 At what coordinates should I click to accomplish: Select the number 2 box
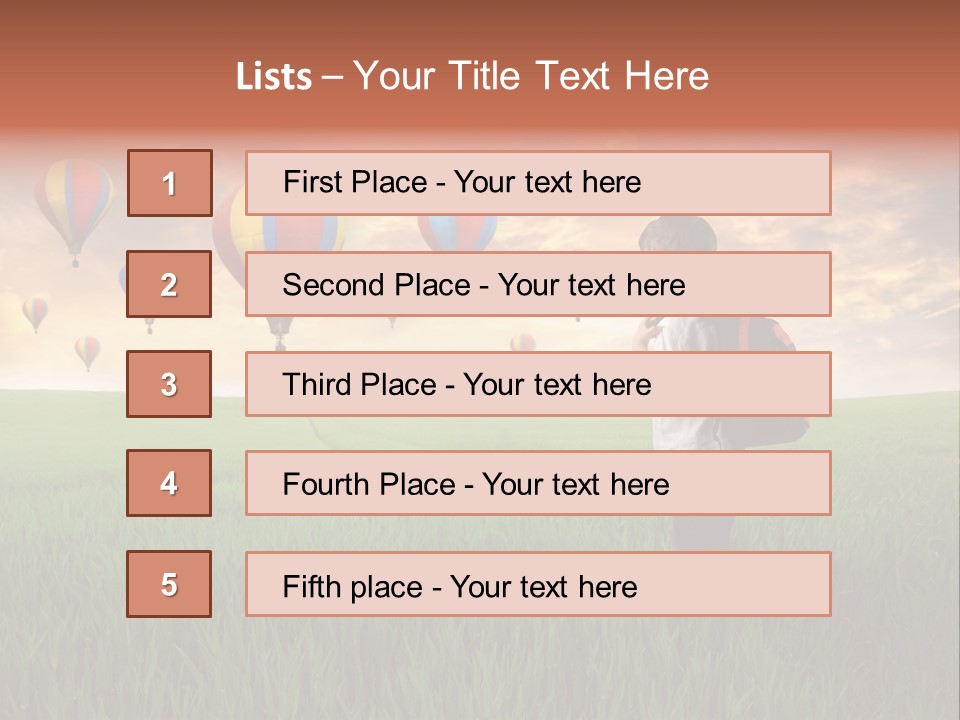[169, 284]
